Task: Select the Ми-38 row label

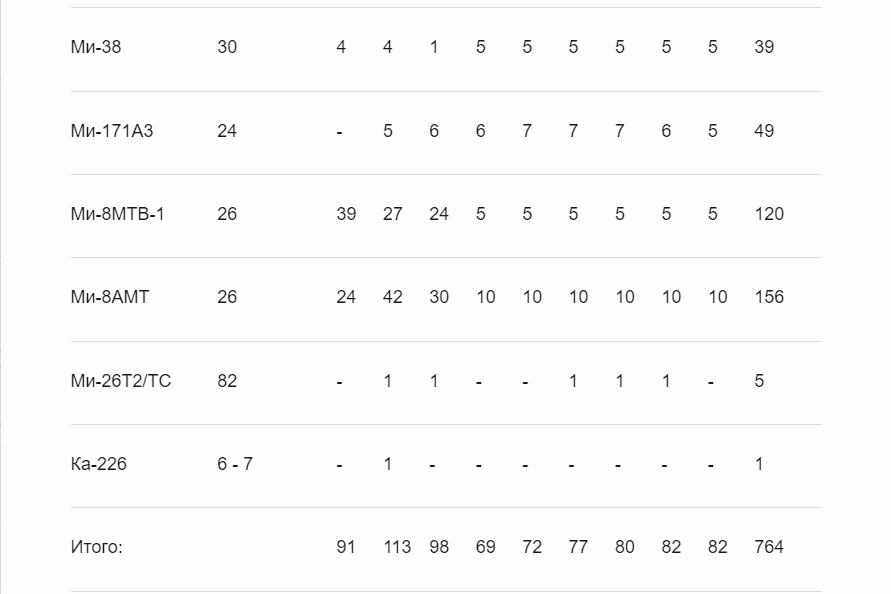Action: coord(96,47)
